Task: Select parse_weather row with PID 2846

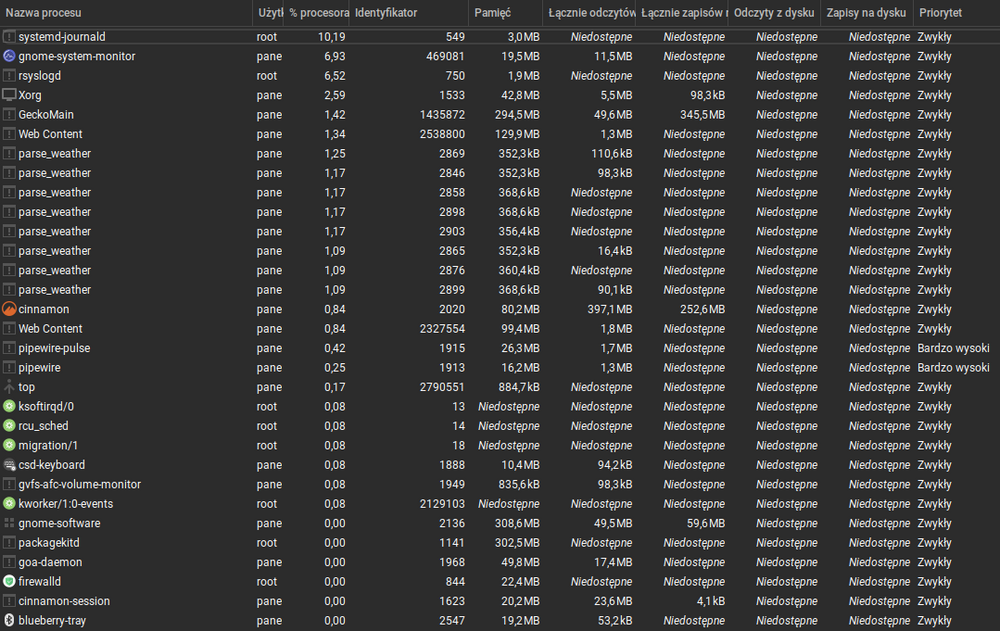Action: [x=500, y=173]
